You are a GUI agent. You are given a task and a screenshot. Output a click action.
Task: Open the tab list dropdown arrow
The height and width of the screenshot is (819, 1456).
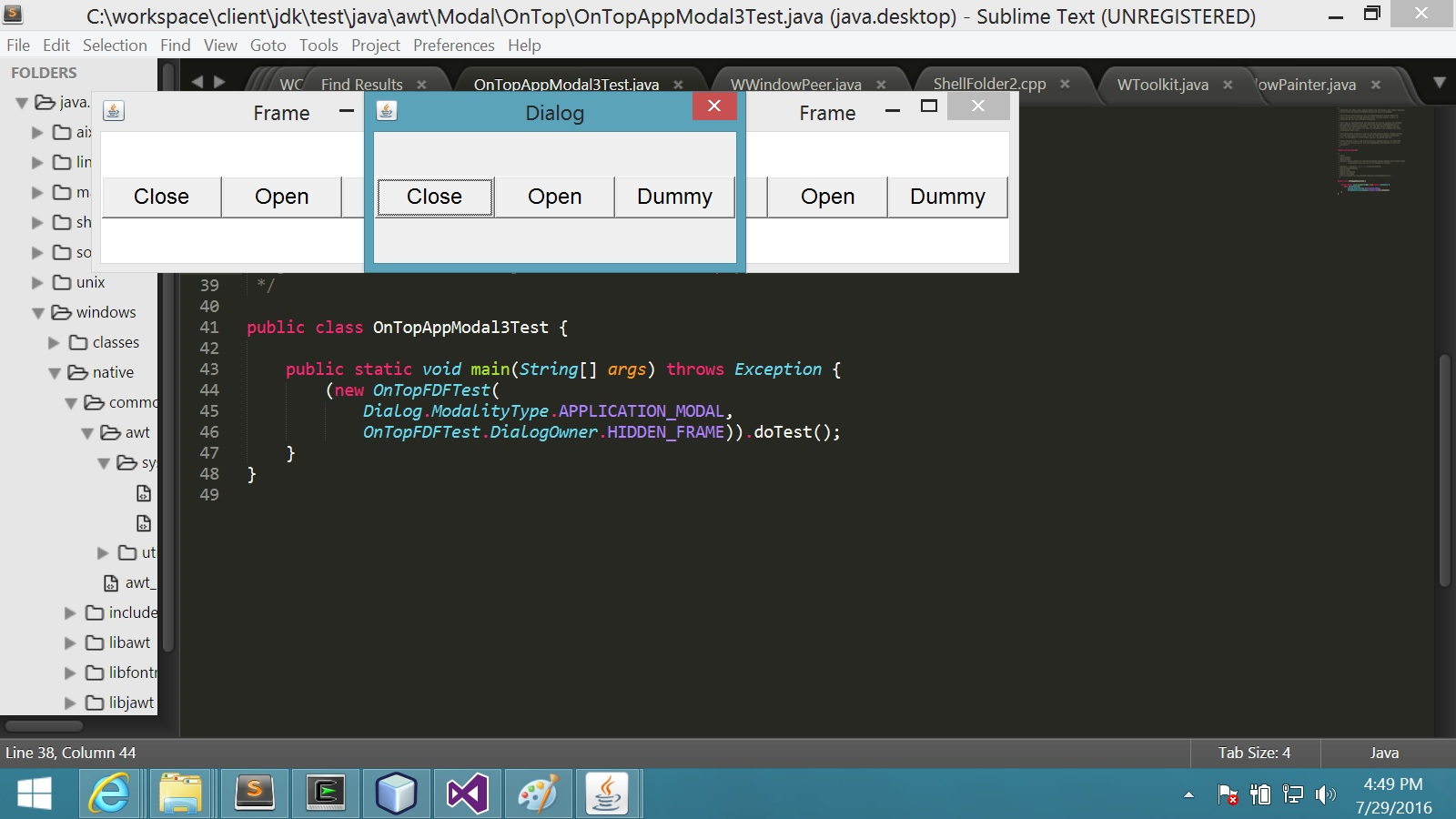click(x=1440, y=83)
